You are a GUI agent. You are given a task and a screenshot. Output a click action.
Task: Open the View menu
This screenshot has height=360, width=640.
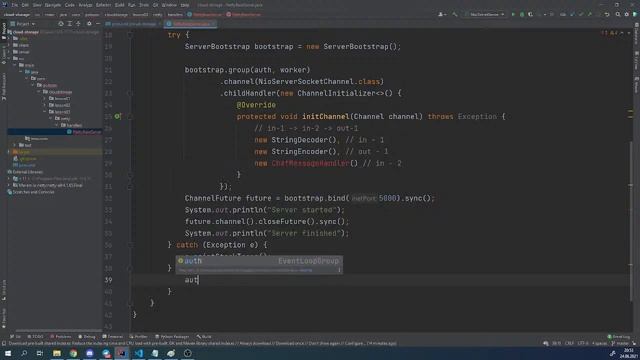click(37, 5)
